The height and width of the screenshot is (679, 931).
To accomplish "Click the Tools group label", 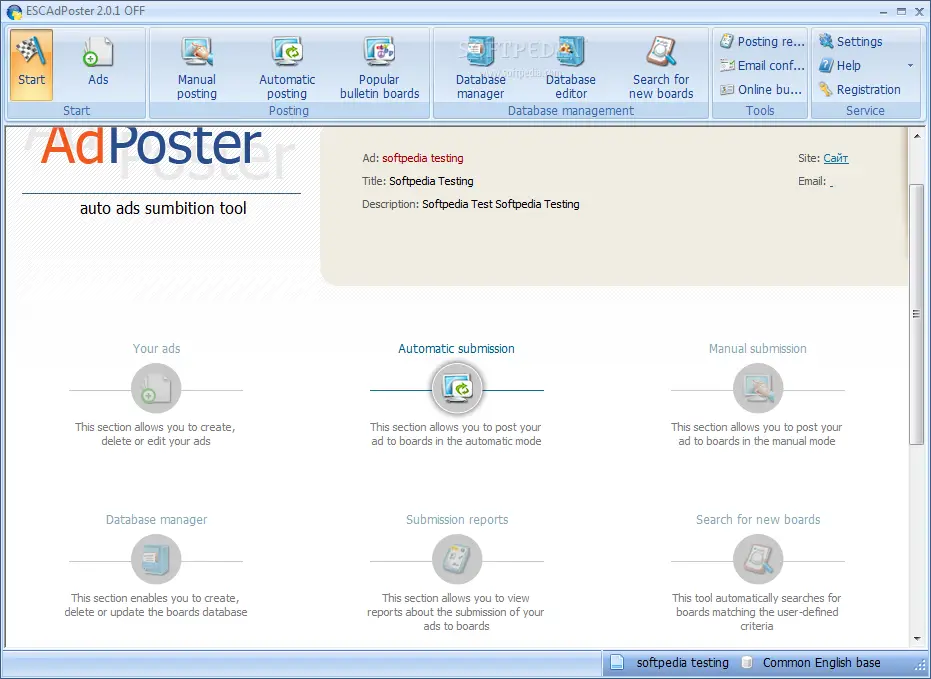I will [760, 110].
